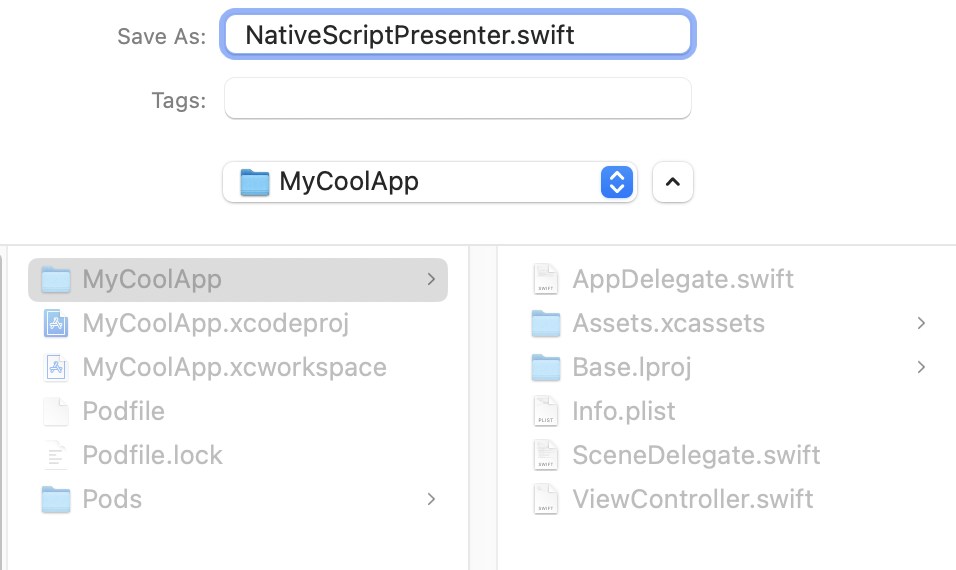The image size is (956, 570).
Task: Click the folder icon in the location popup
Action: tap(255, 182)
